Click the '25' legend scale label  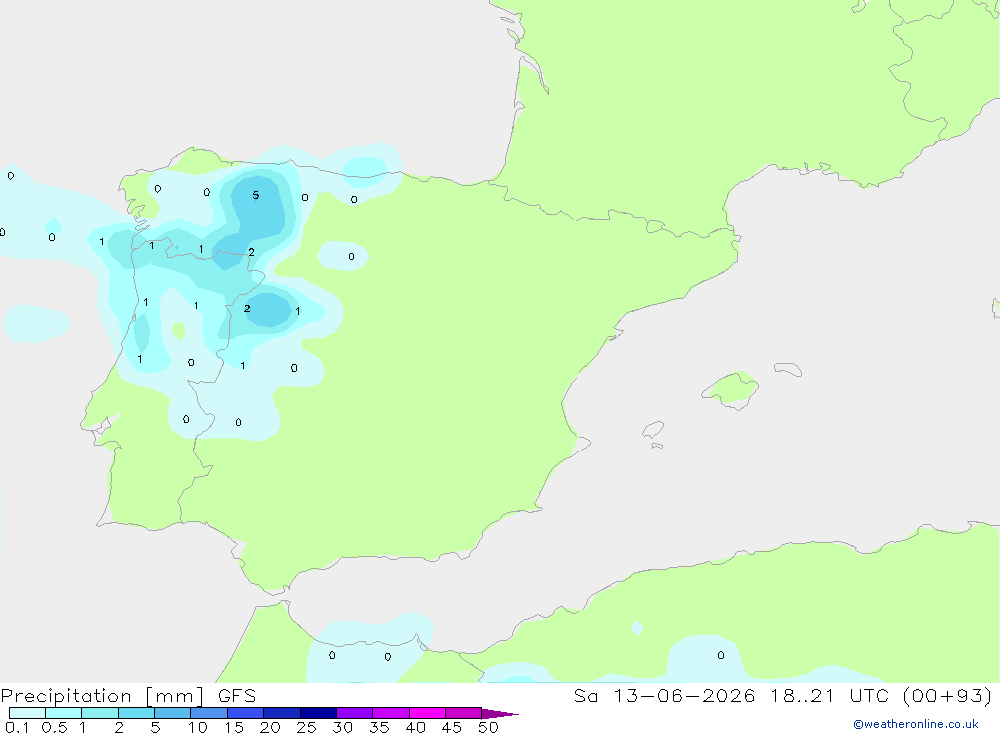point(306,727)
